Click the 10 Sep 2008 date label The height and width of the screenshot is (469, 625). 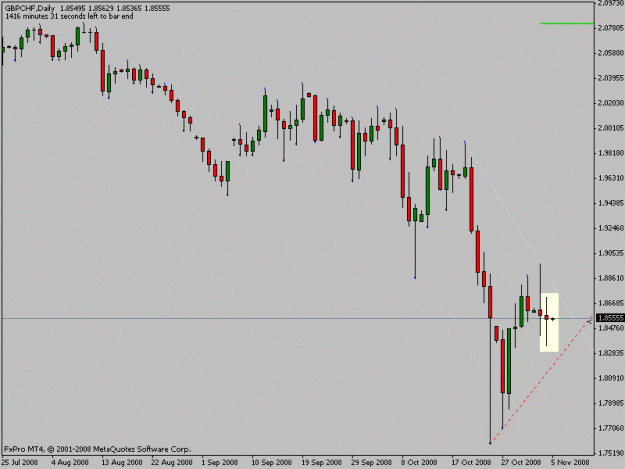click(271, 463)
